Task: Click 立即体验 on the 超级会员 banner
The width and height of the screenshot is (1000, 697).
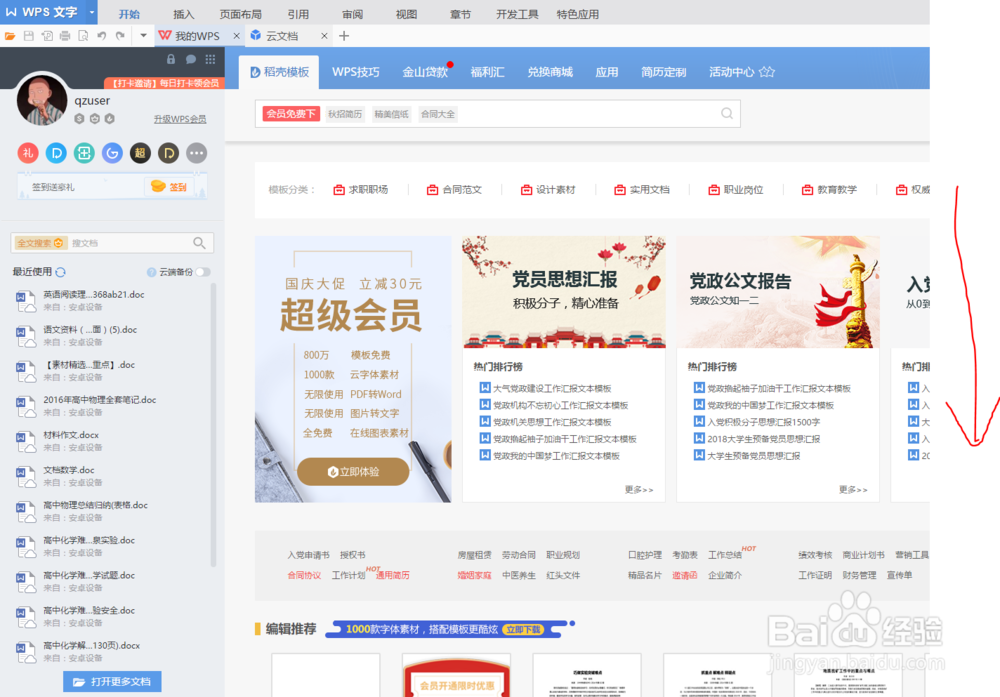Action: 353,472
